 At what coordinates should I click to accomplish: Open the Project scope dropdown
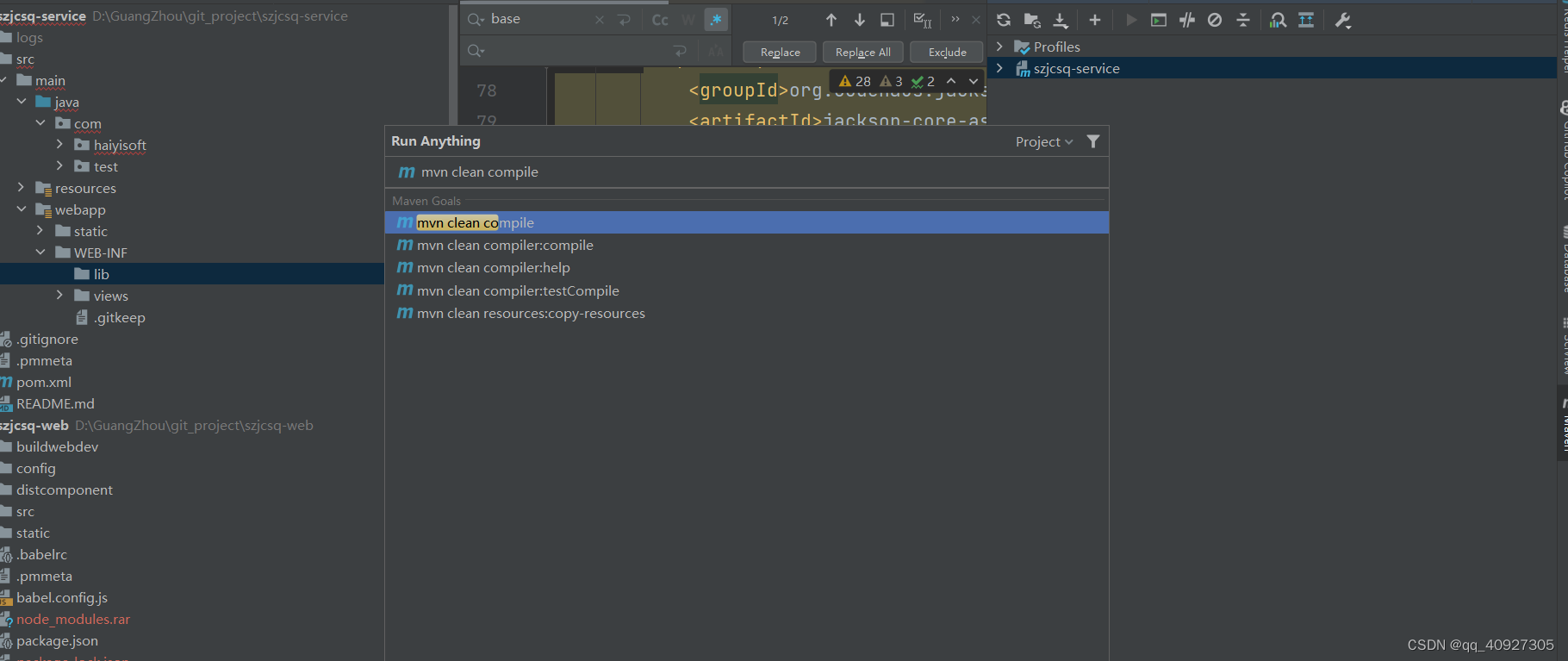(x=1044, y=141)
